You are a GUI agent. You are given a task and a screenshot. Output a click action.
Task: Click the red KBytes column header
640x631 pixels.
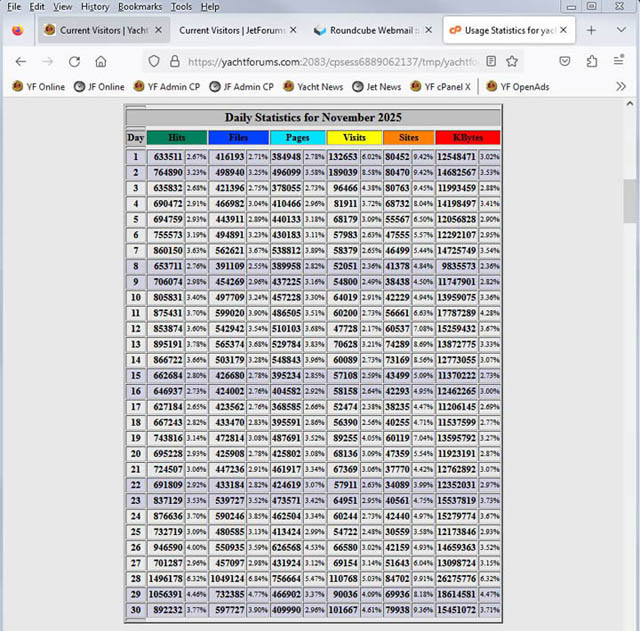point(467,137)
